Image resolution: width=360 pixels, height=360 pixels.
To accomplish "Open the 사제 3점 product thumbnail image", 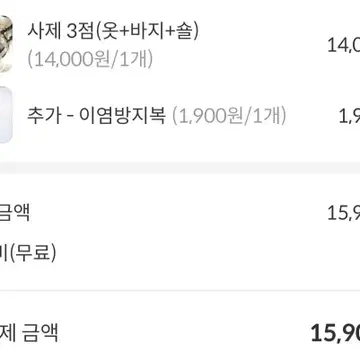I will click(6, 44).
